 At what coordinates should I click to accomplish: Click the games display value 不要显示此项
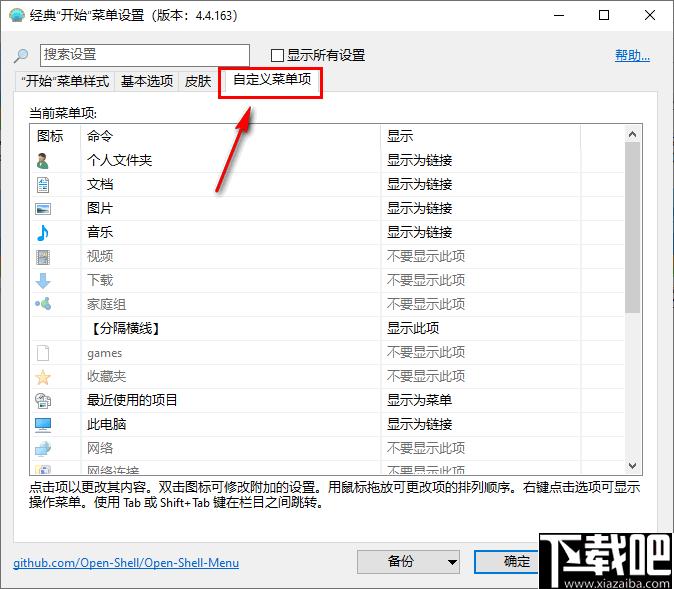coord(426,353)
